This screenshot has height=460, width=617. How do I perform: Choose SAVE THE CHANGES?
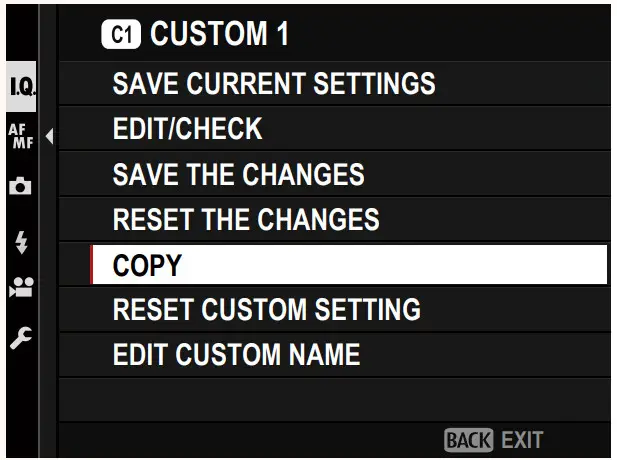[238, 175]
